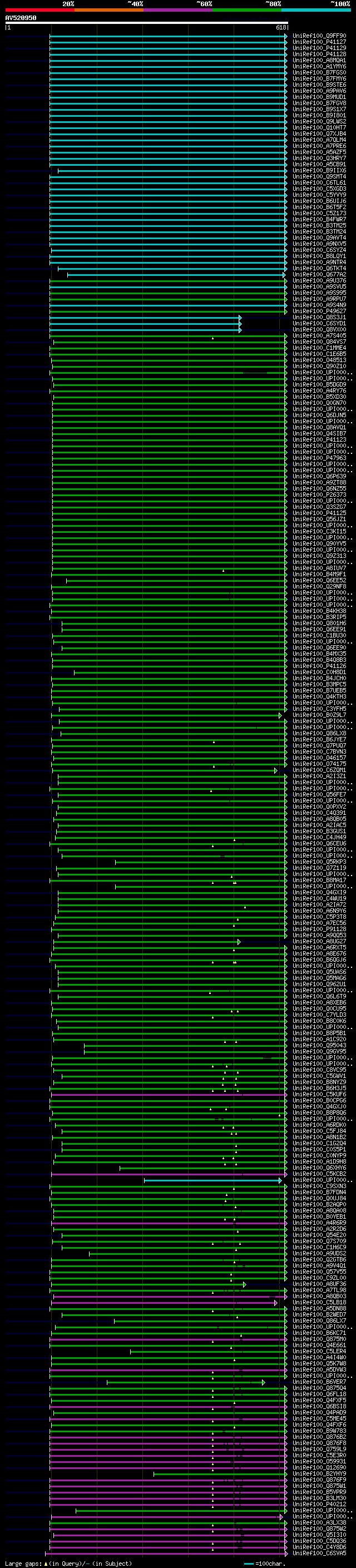This screenshot has width=356, height=1568.
Task: Select hit label UniRef100_A8UF36
Action: [x=319, y=1284]
